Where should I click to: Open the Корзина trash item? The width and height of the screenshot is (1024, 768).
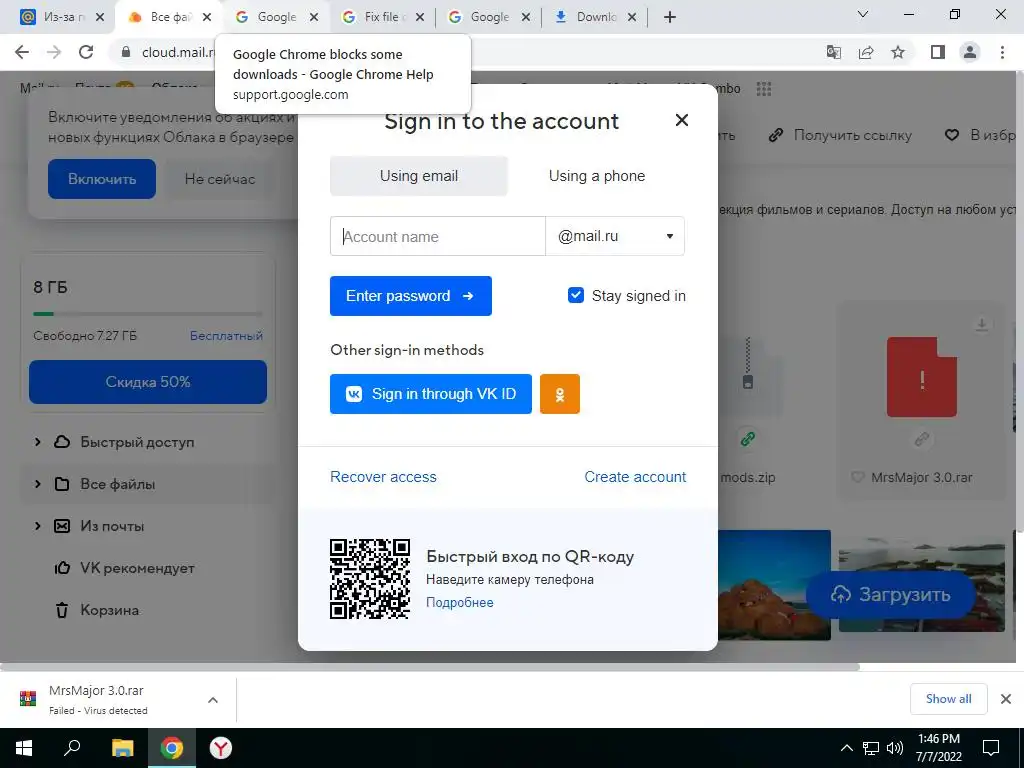point(109,610)
